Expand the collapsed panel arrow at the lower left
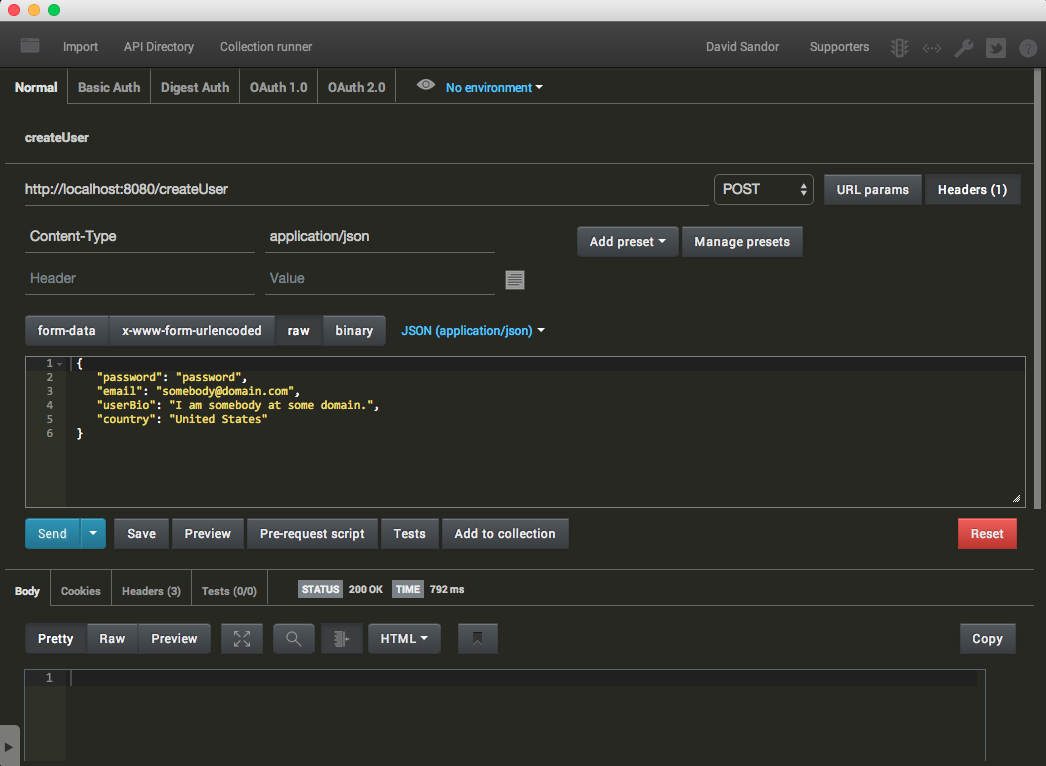The image size is (1046, 766). (9, 746)
